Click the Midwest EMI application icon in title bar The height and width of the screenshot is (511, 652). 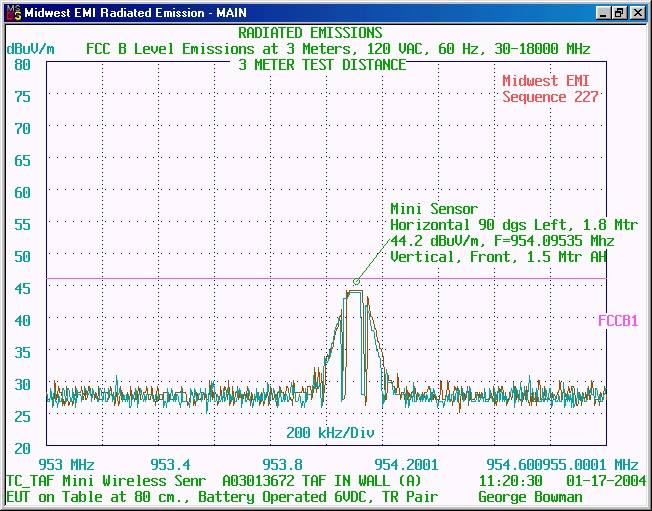point(11,13)
